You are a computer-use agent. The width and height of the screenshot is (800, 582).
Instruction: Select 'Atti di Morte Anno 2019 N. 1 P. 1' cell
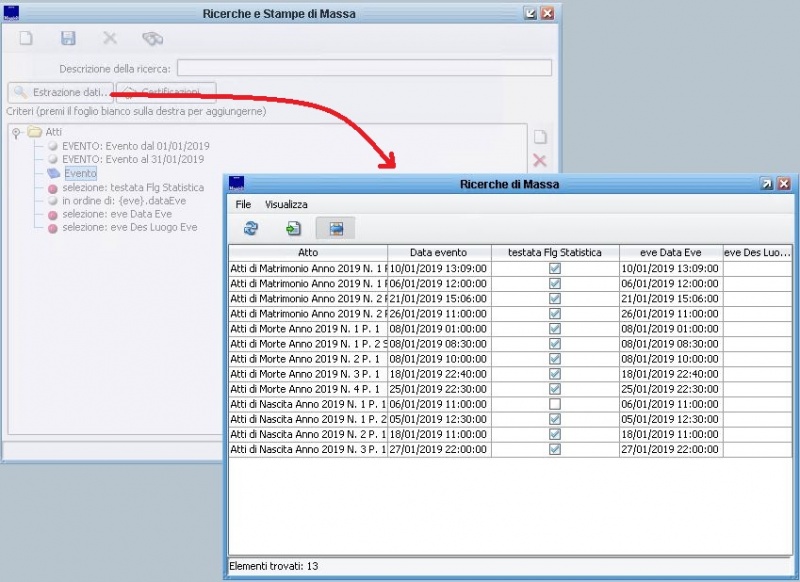[x=308, y=328]
